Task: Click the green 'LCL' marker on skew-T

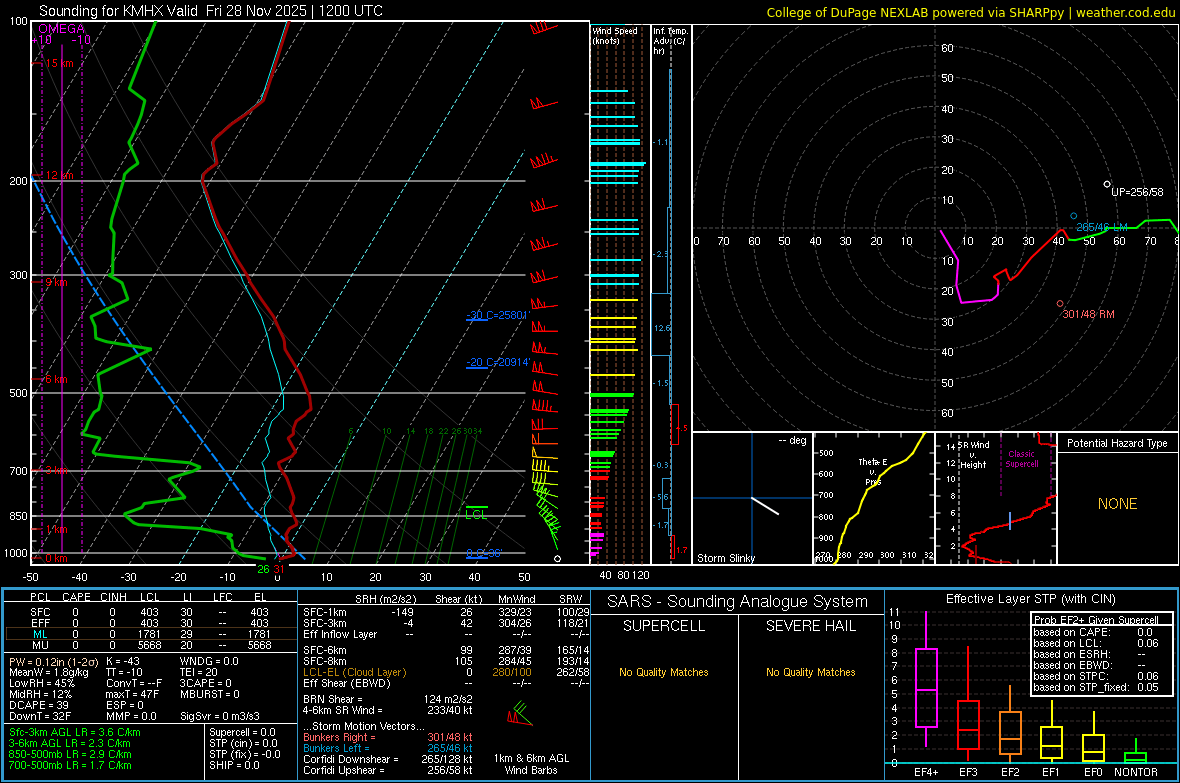Action: pos(476,514)
